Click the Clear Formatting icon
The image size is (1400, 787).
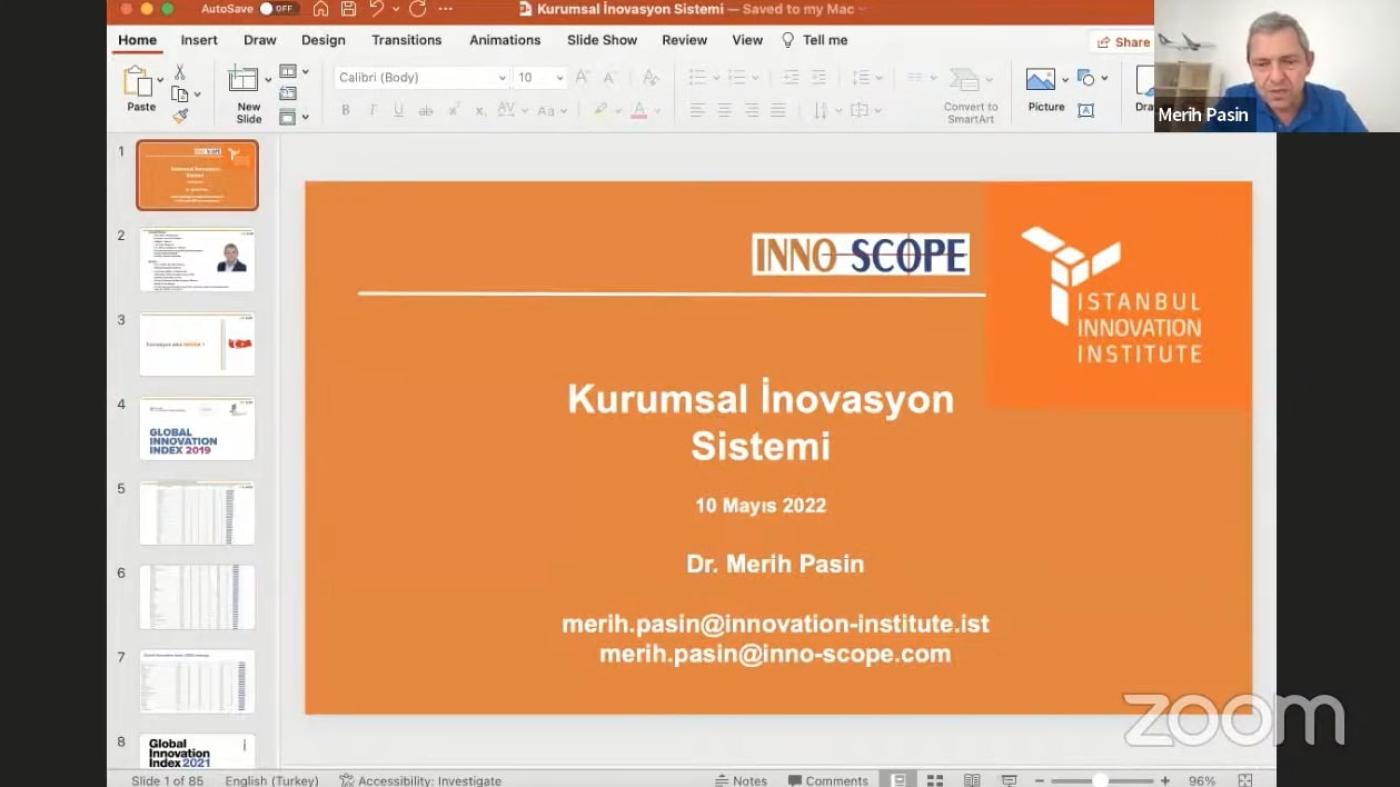651,77
